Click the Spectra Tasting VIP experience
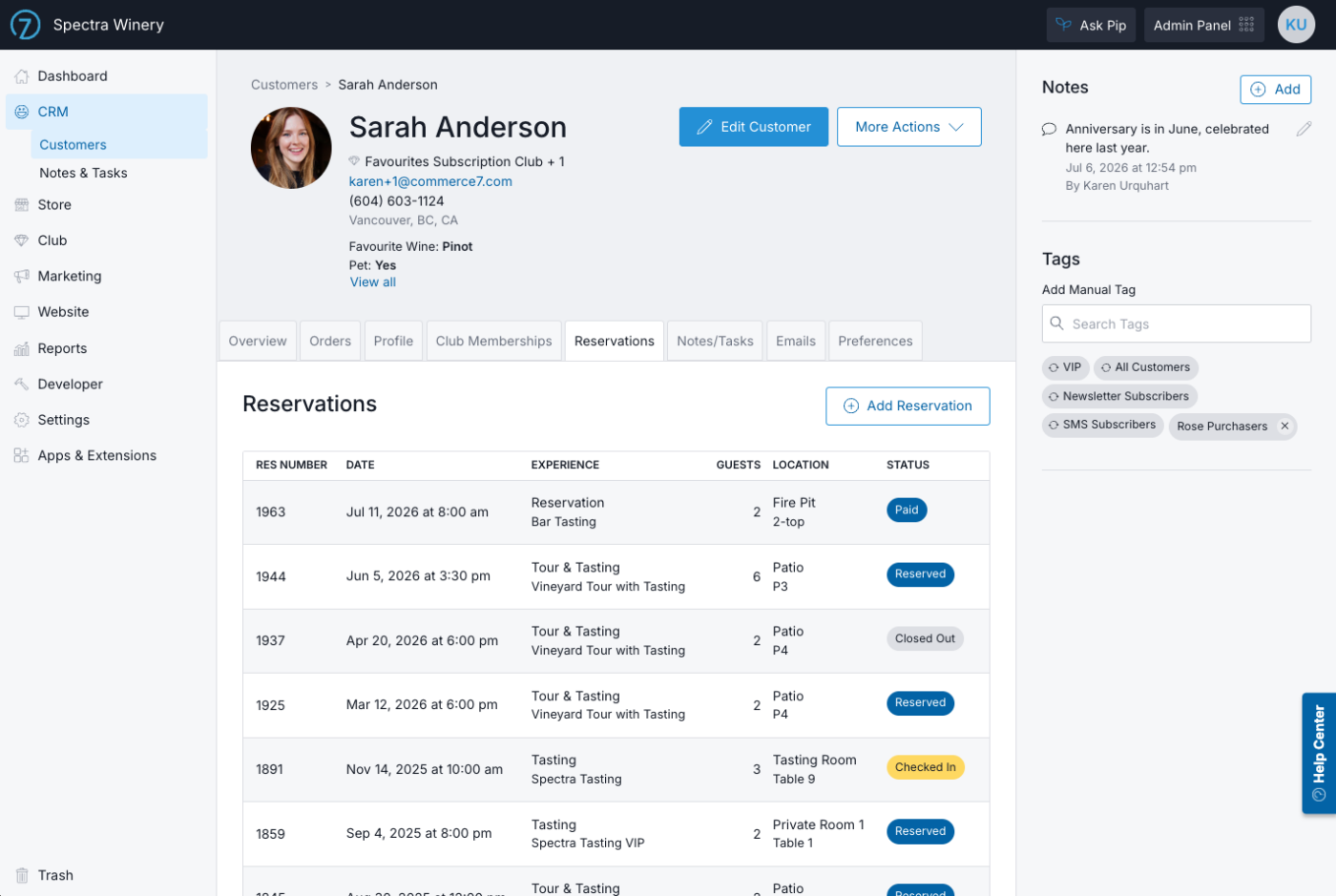This screenshot has width=1336, height=896. tap(588, 844)
